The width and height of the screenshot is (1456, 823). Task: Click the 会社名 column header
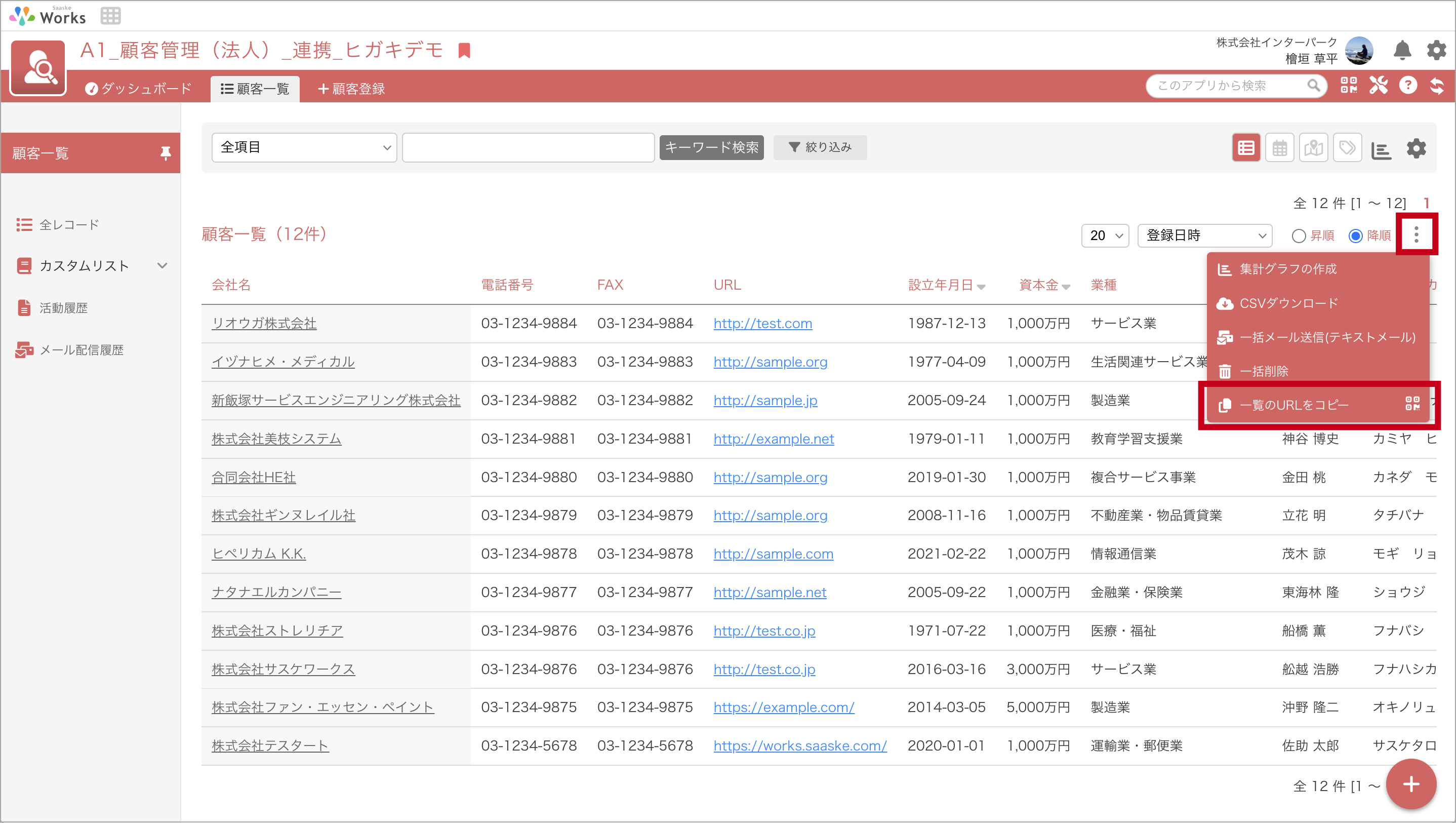231,285
